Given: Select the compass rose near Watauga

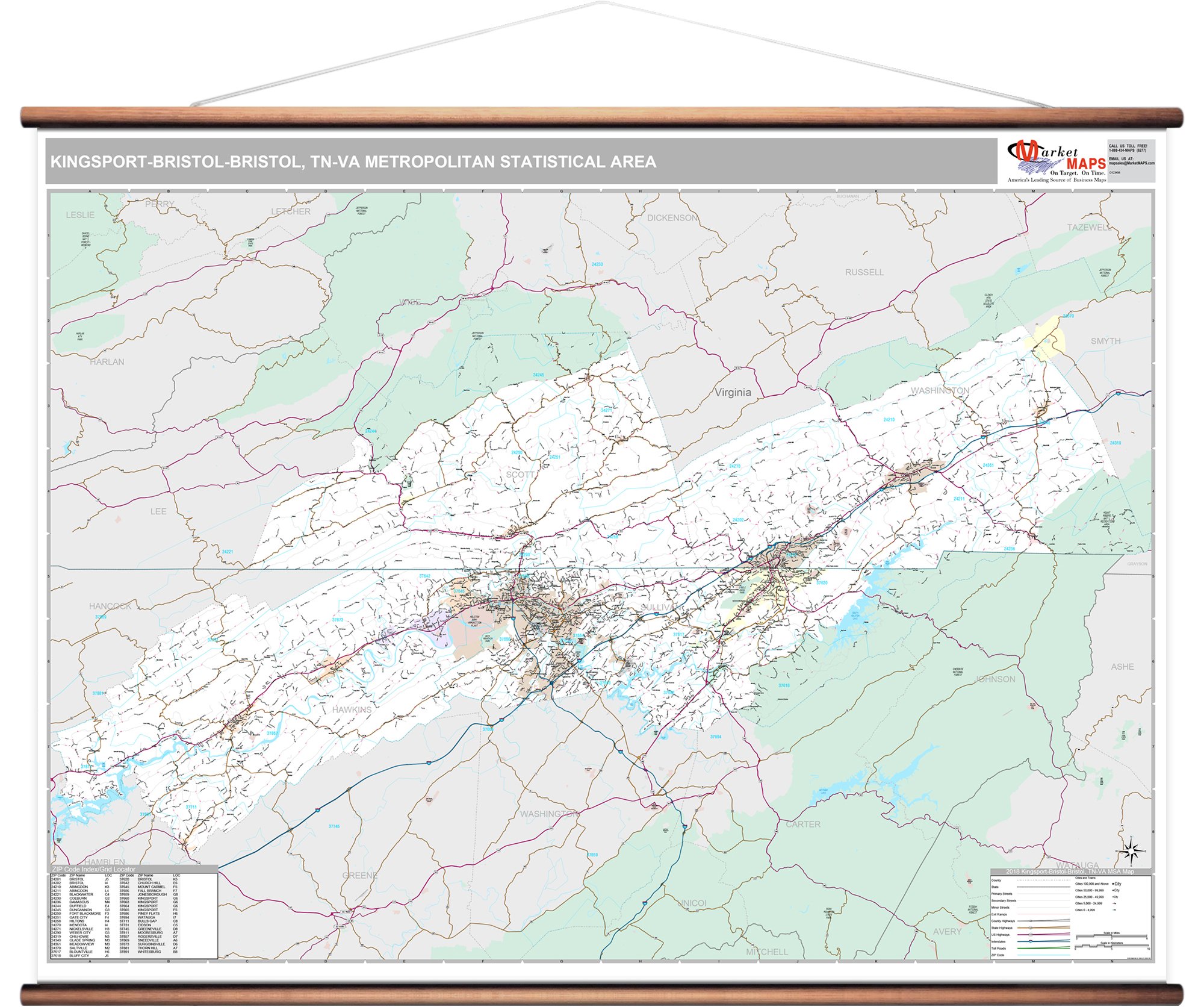Looking at the screenshot, I should click(x=1131, y=850).
